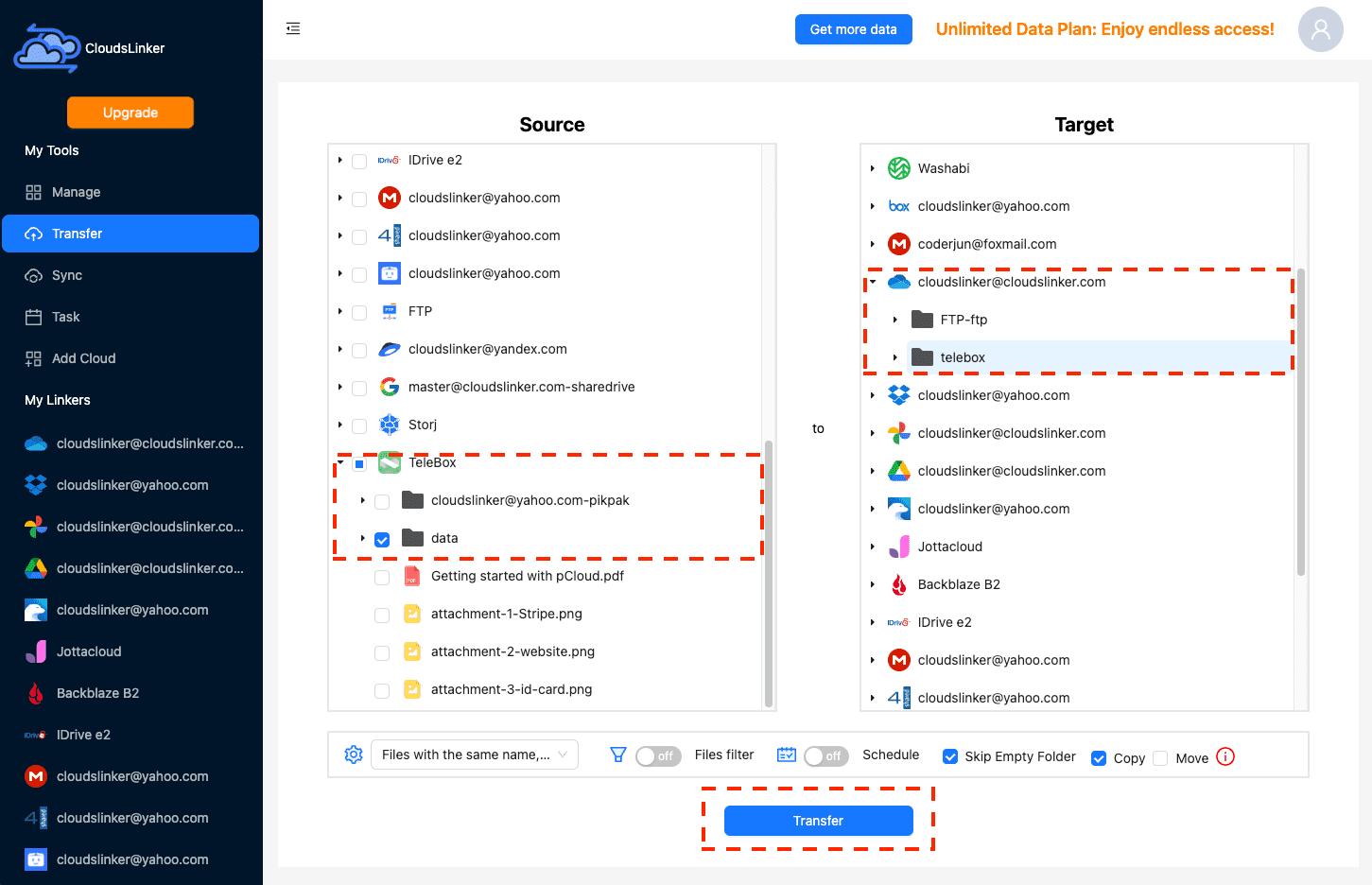Expand the data folder in Source
The width and height of the screenshot is (1372, 885).
[x=363, y=538]
